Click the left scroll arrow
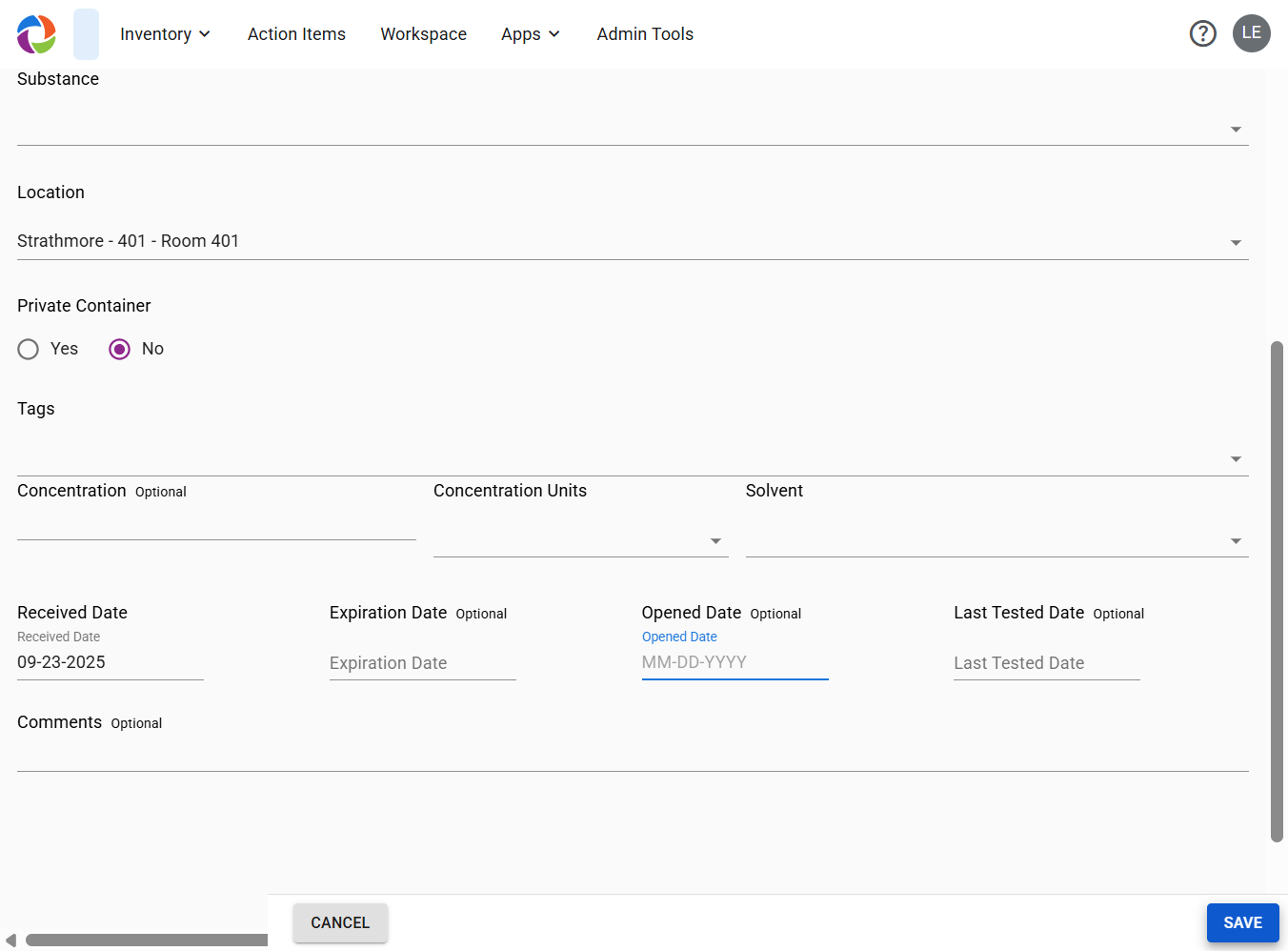Image resolution: width=1288 pixels, height=951 pixels. click(10, 941)
